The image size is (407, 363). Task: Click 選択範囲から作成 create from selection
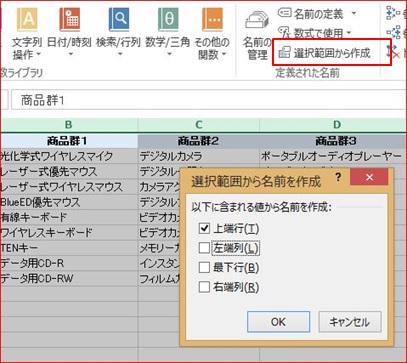[324, 53]
